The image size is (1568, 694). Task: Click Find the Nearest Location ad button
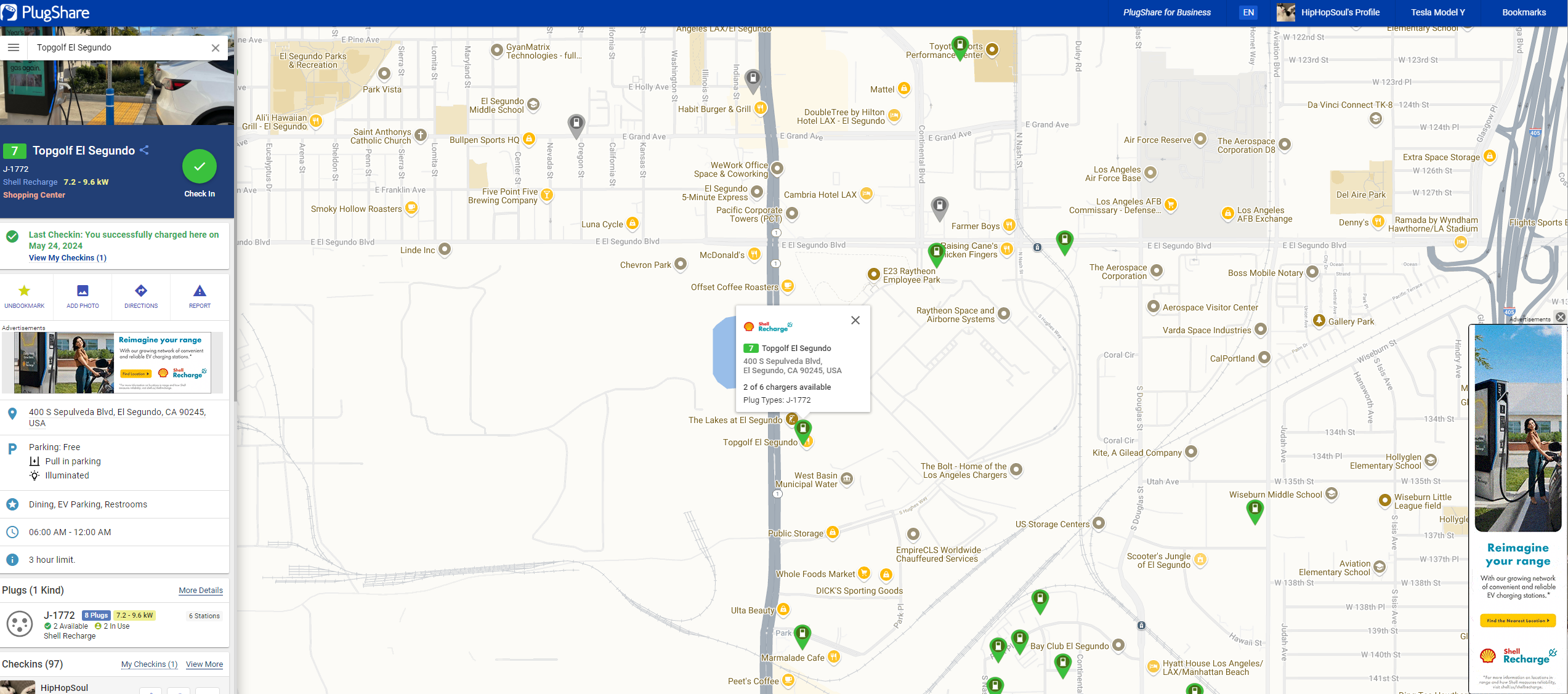[1517, 621]
